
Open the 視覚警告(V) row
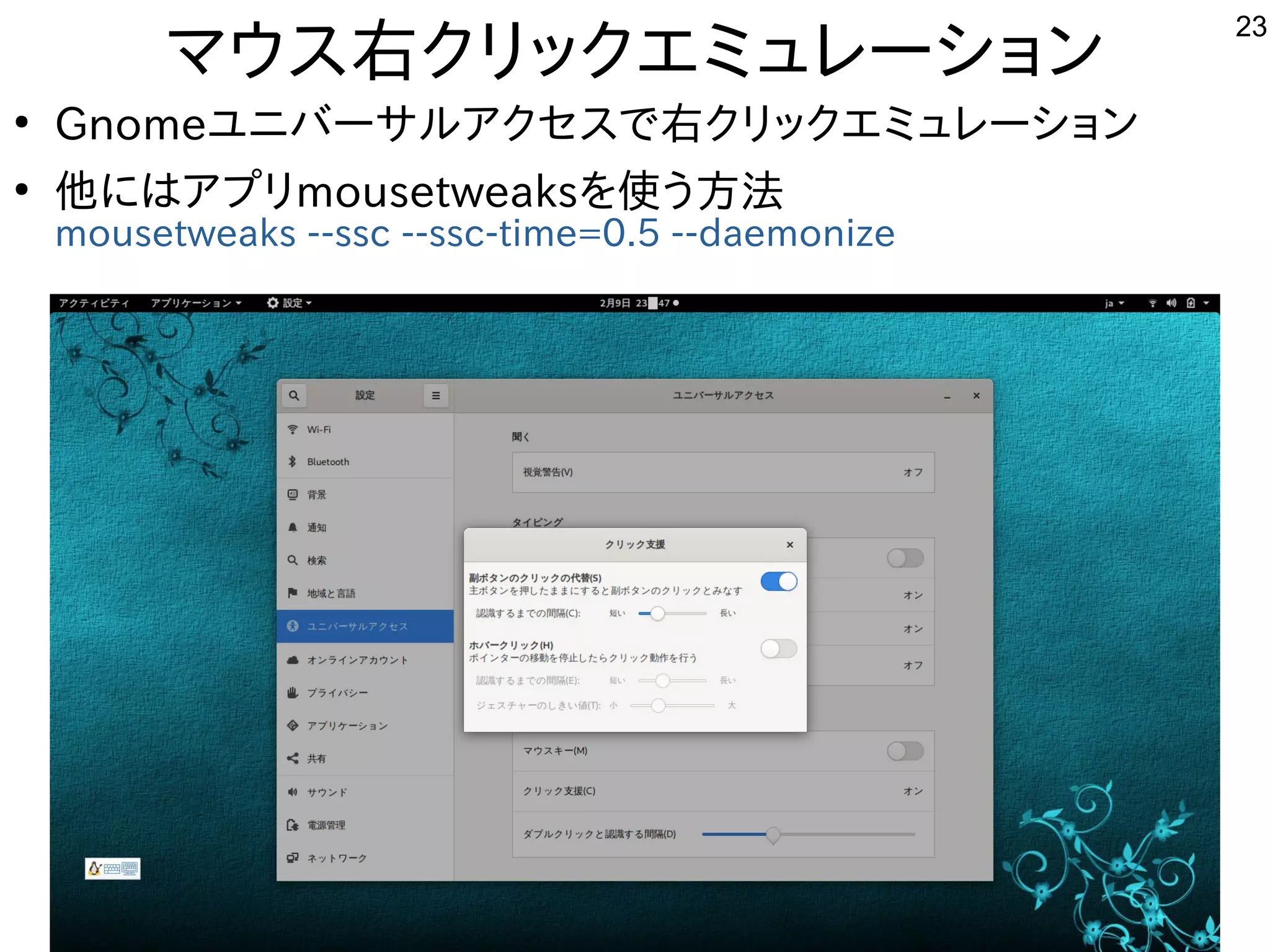723,472
